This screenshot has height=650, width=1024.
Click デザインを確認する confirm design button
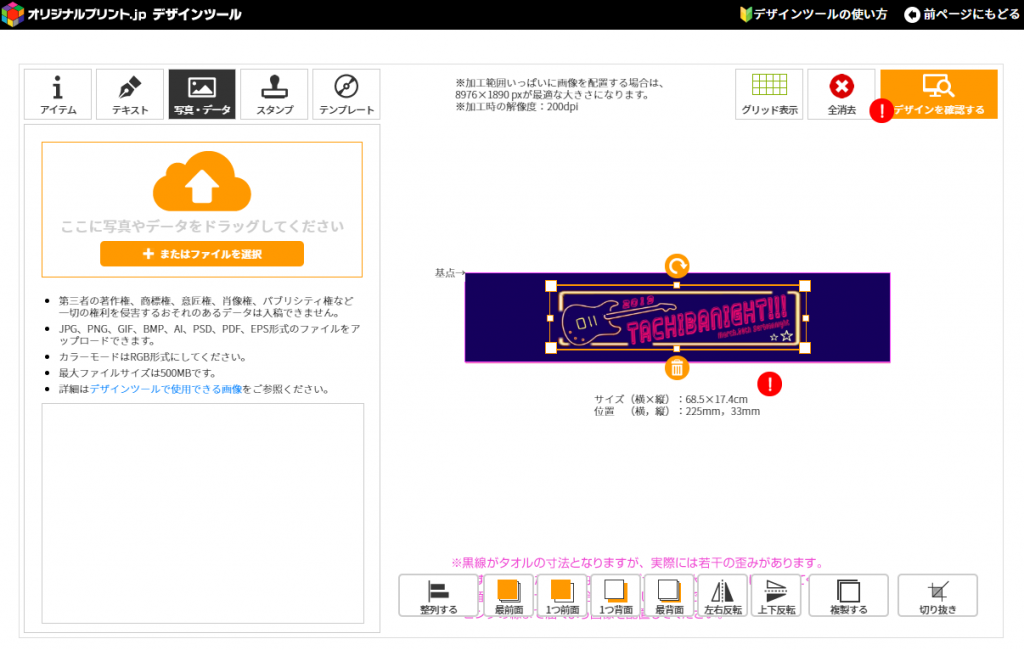coord(938,94)
